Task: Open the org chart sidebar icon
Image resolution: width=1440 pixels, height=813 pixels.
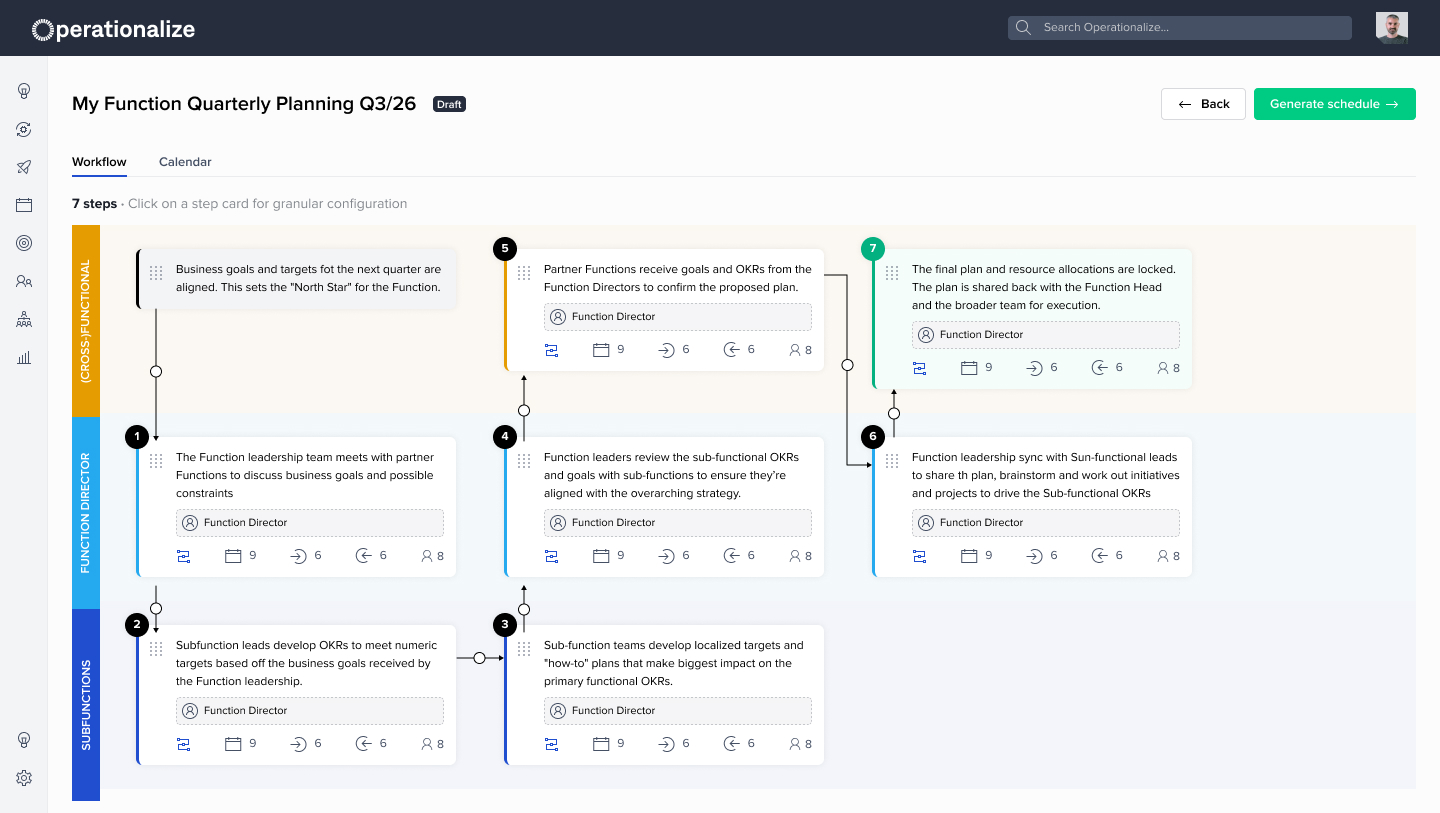Action: point(24,319)
